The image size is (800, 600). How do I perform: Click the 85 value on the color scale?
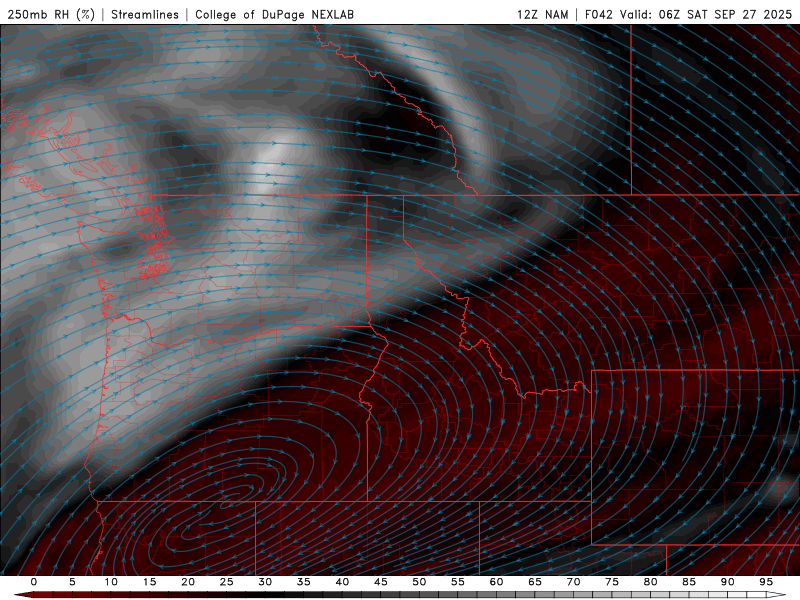pyautogui.click(x=689, y=582)
